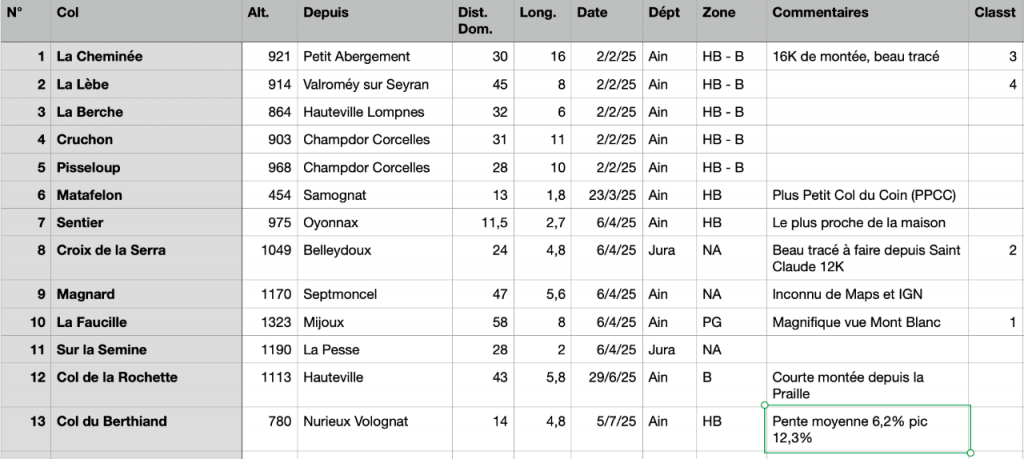Click the row number 7 cell

[25, 223]
